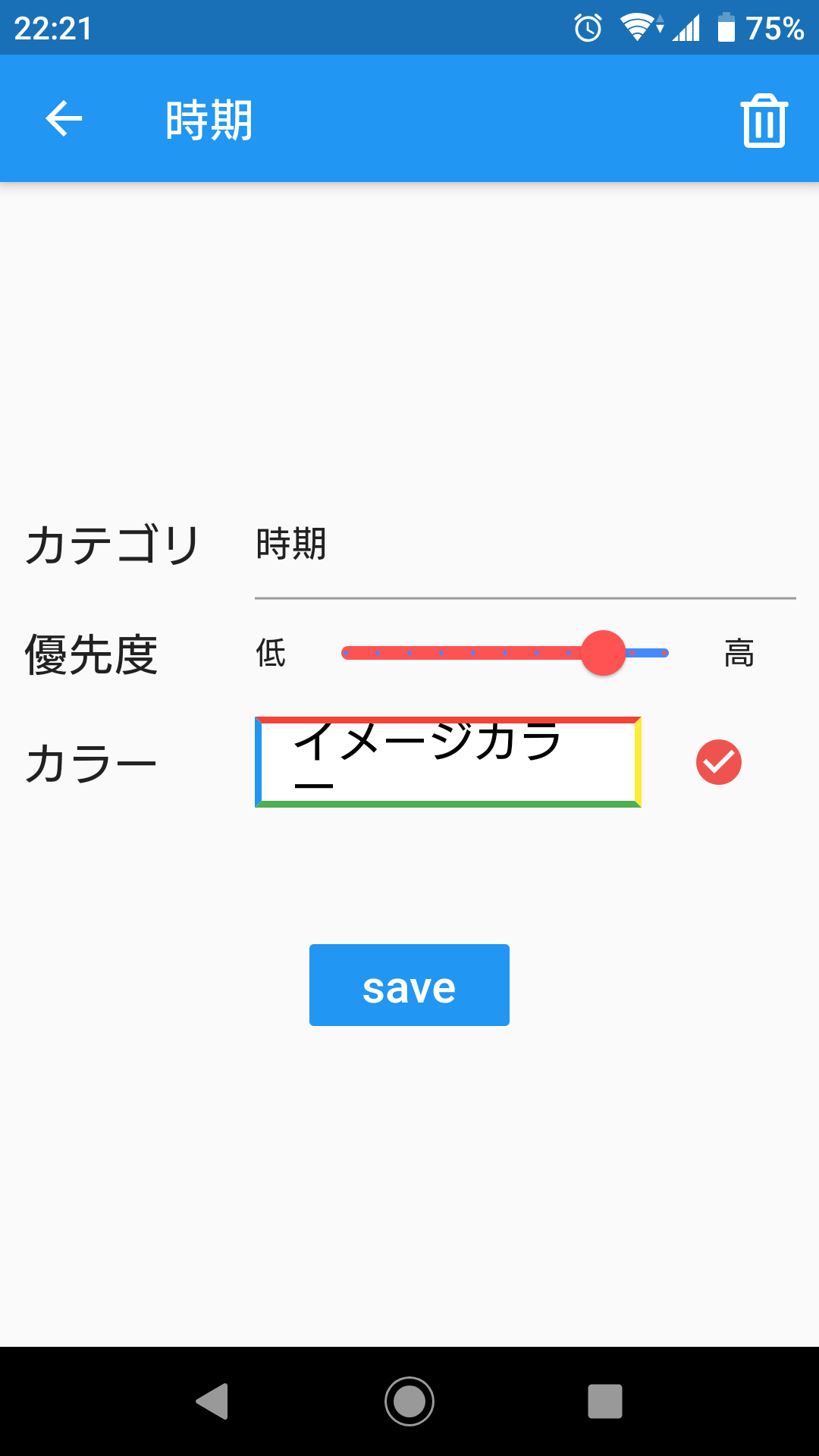819x1456 pixels.
Task: Open the イメージカラー color picker box
Action: pyautogui.click(x=448, y=761)
